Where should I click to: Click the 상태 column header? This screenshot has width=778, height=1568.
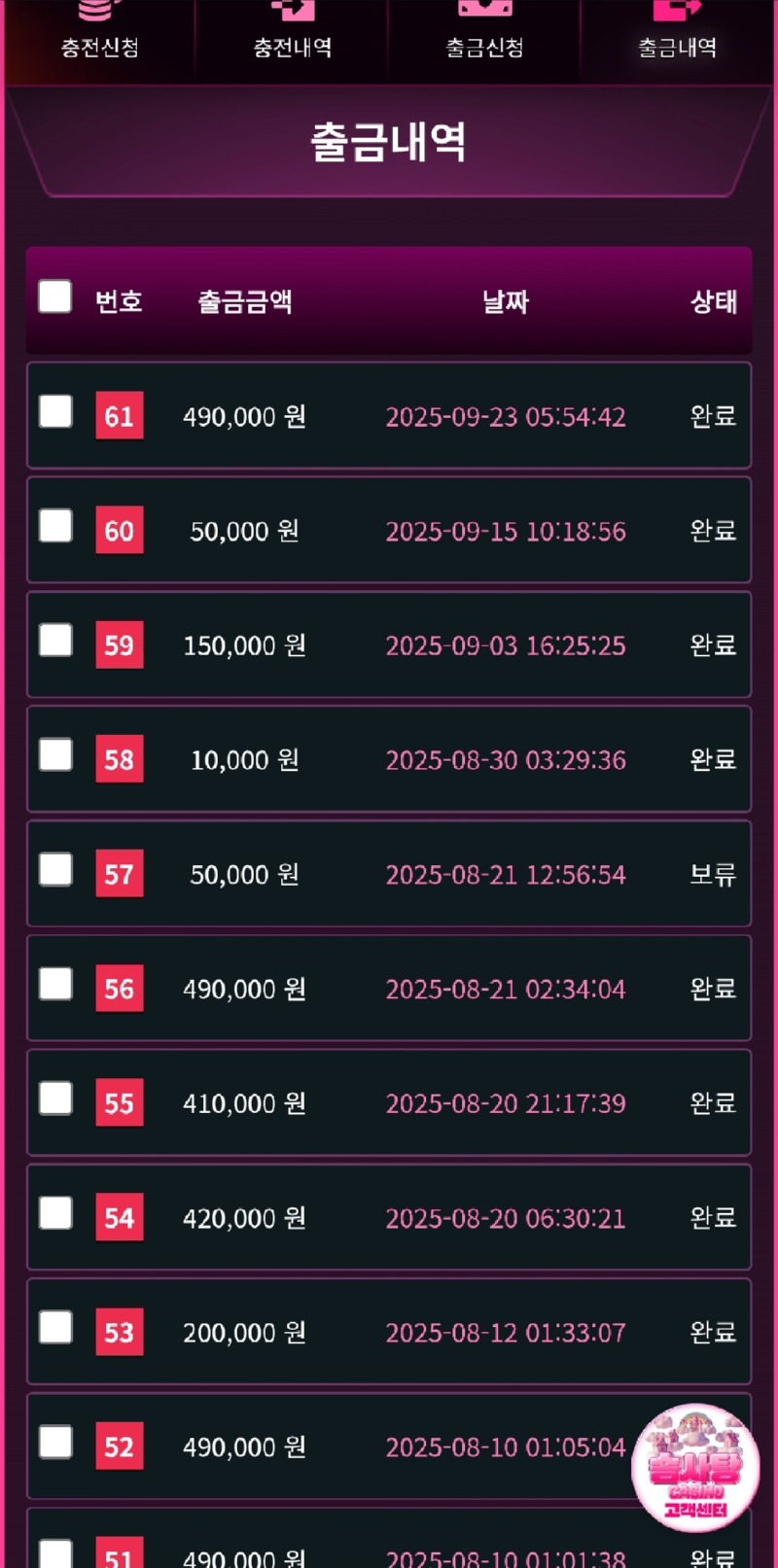(x=713, y=301)
